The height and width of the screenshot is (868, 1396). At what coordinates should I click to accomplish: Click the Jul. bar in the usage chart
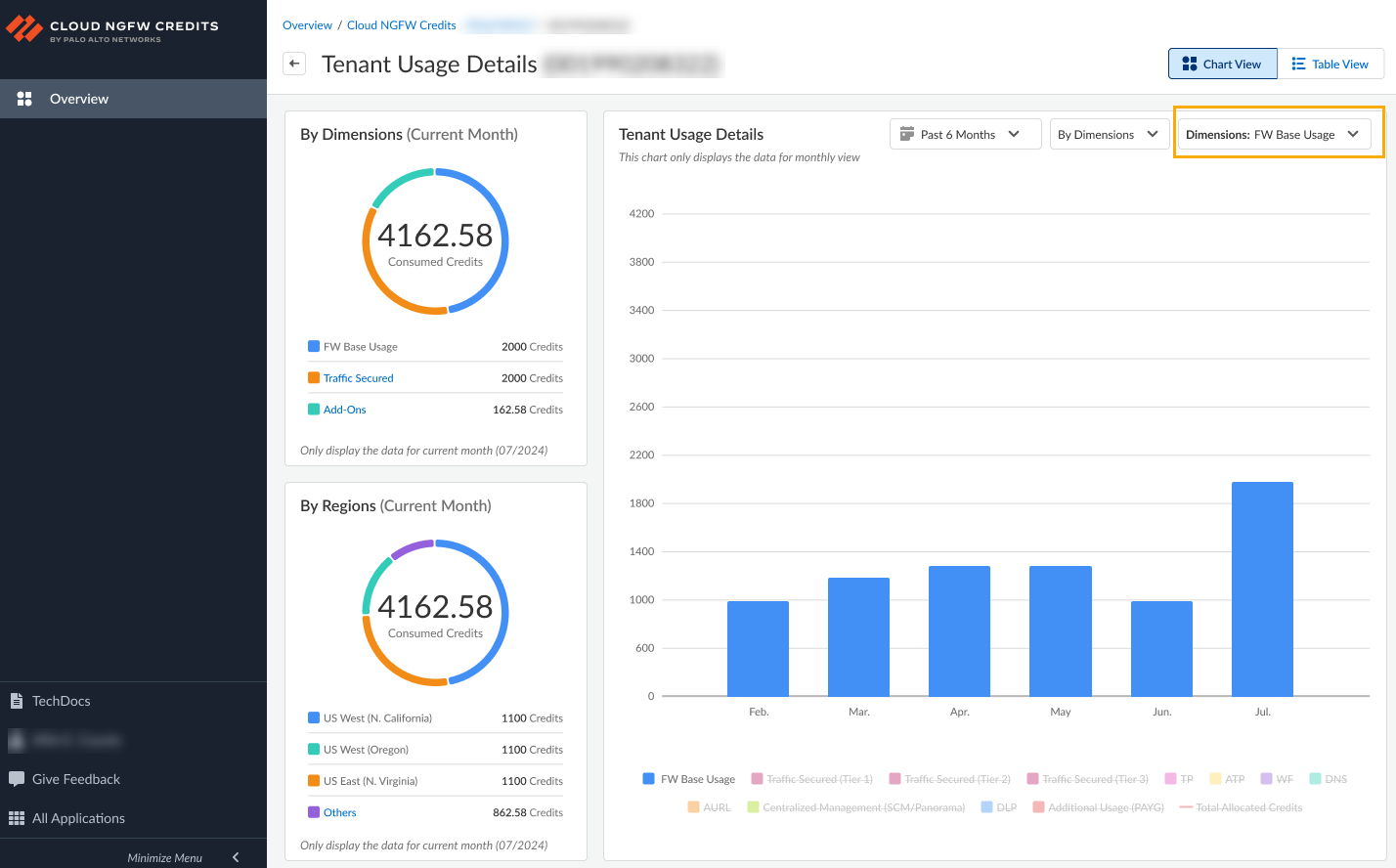(x=1262, y=588)
